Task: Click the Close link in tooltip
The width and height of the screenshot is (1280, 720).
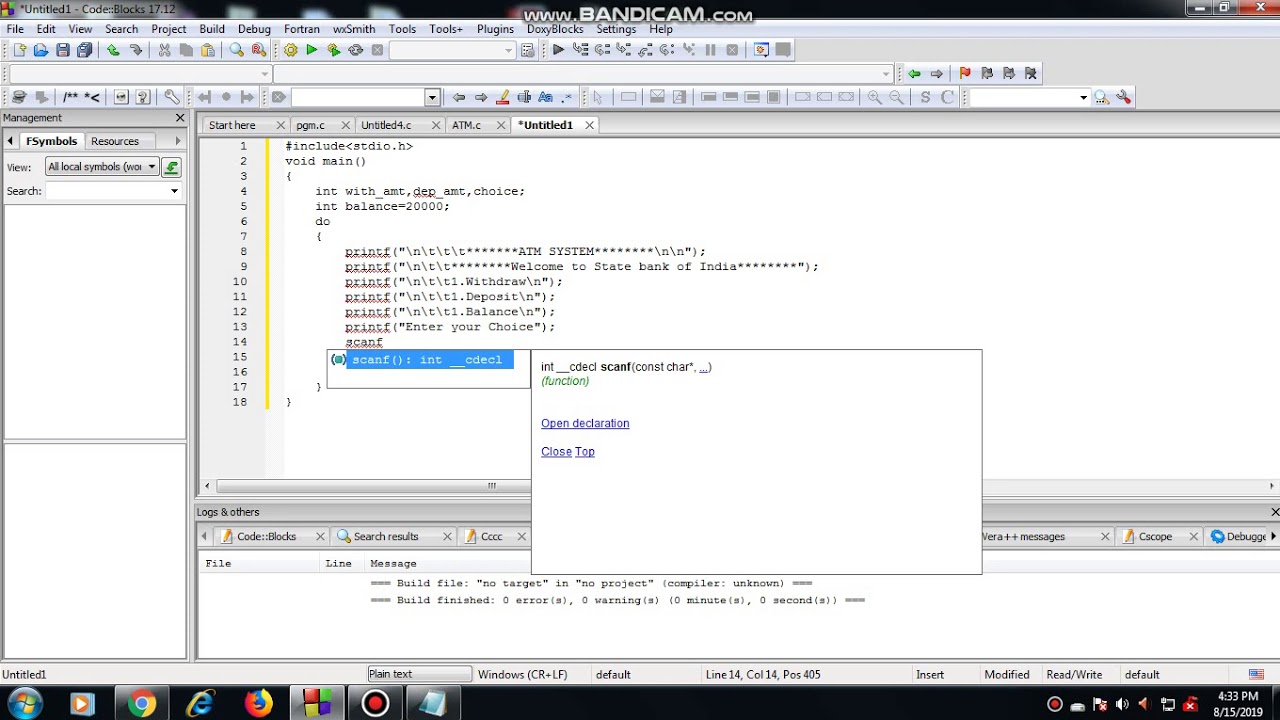Action: [556, 451]
